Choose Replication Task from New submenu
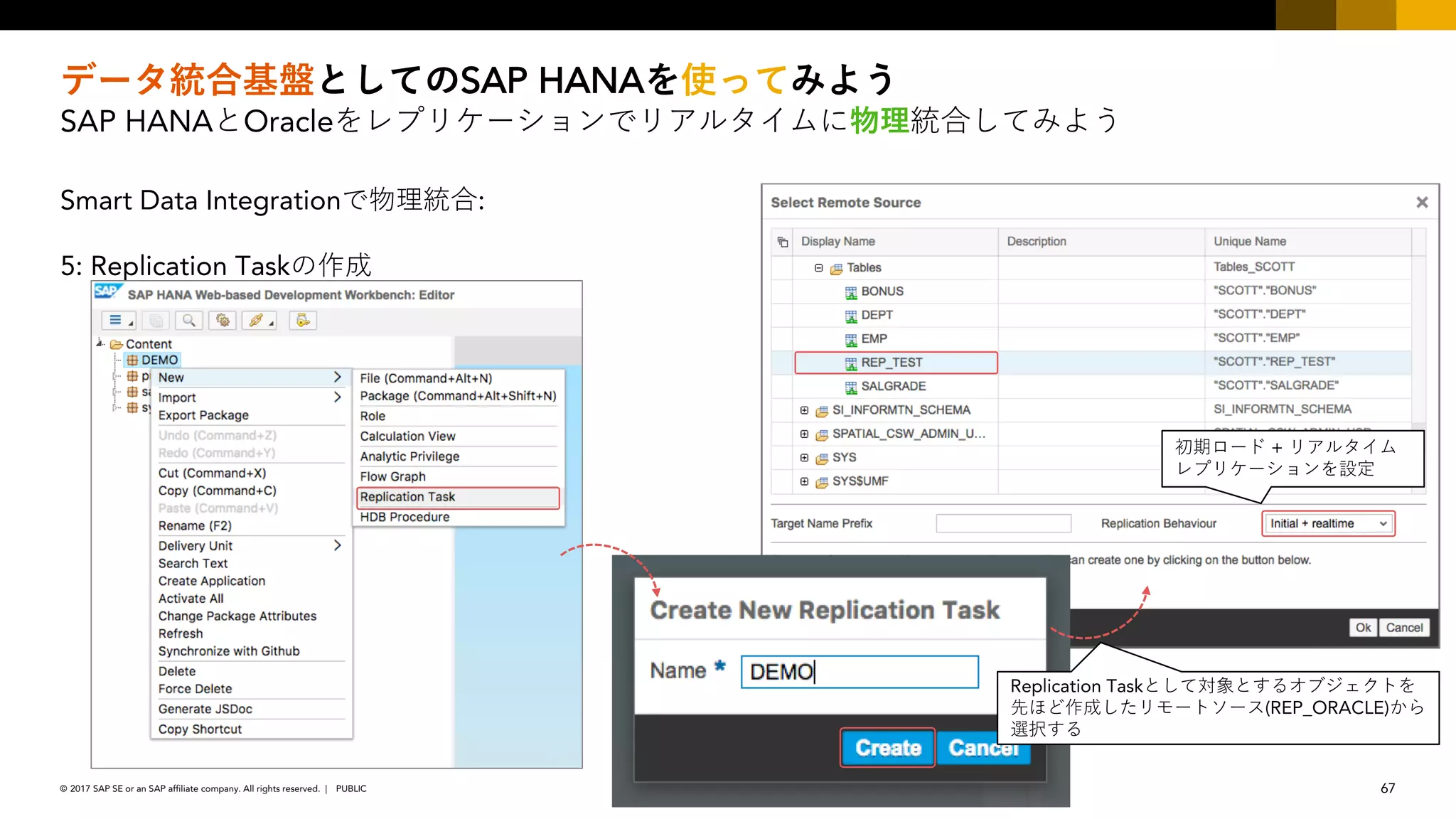 click(x=458, y=497)
